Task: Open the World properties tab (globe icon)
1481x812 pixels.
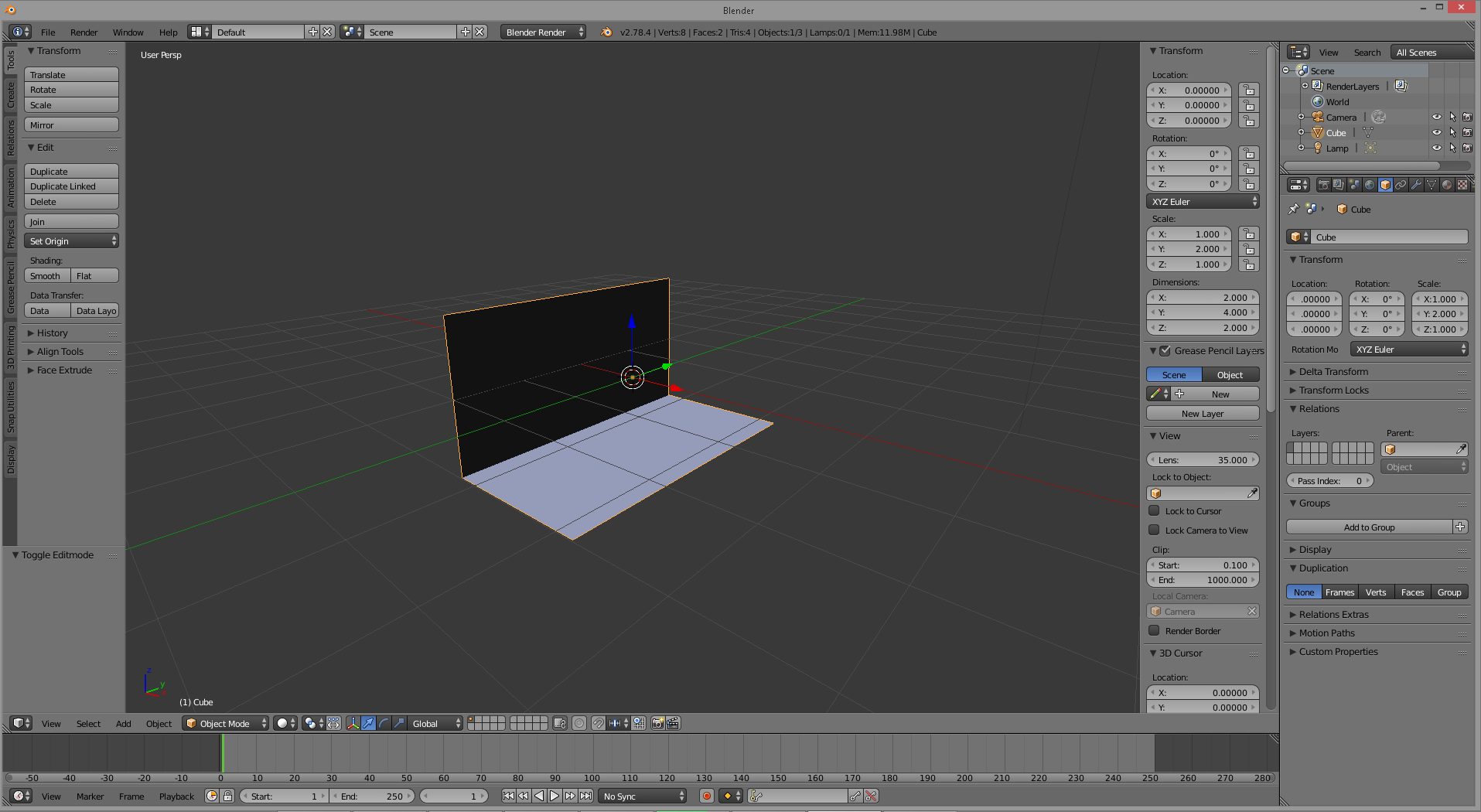Action: 1370,185
